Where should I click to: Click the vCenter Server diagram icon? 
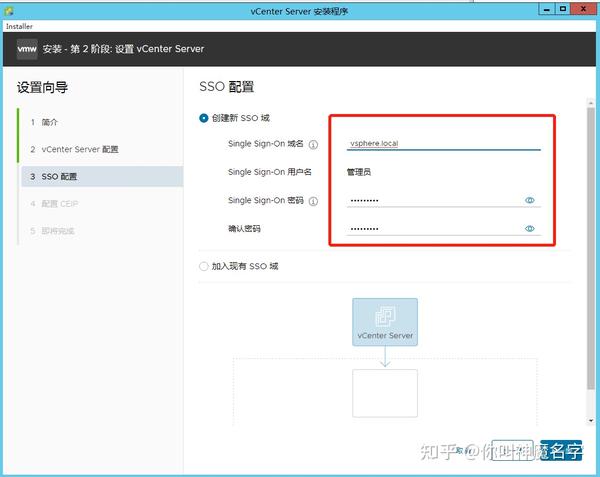385,322
